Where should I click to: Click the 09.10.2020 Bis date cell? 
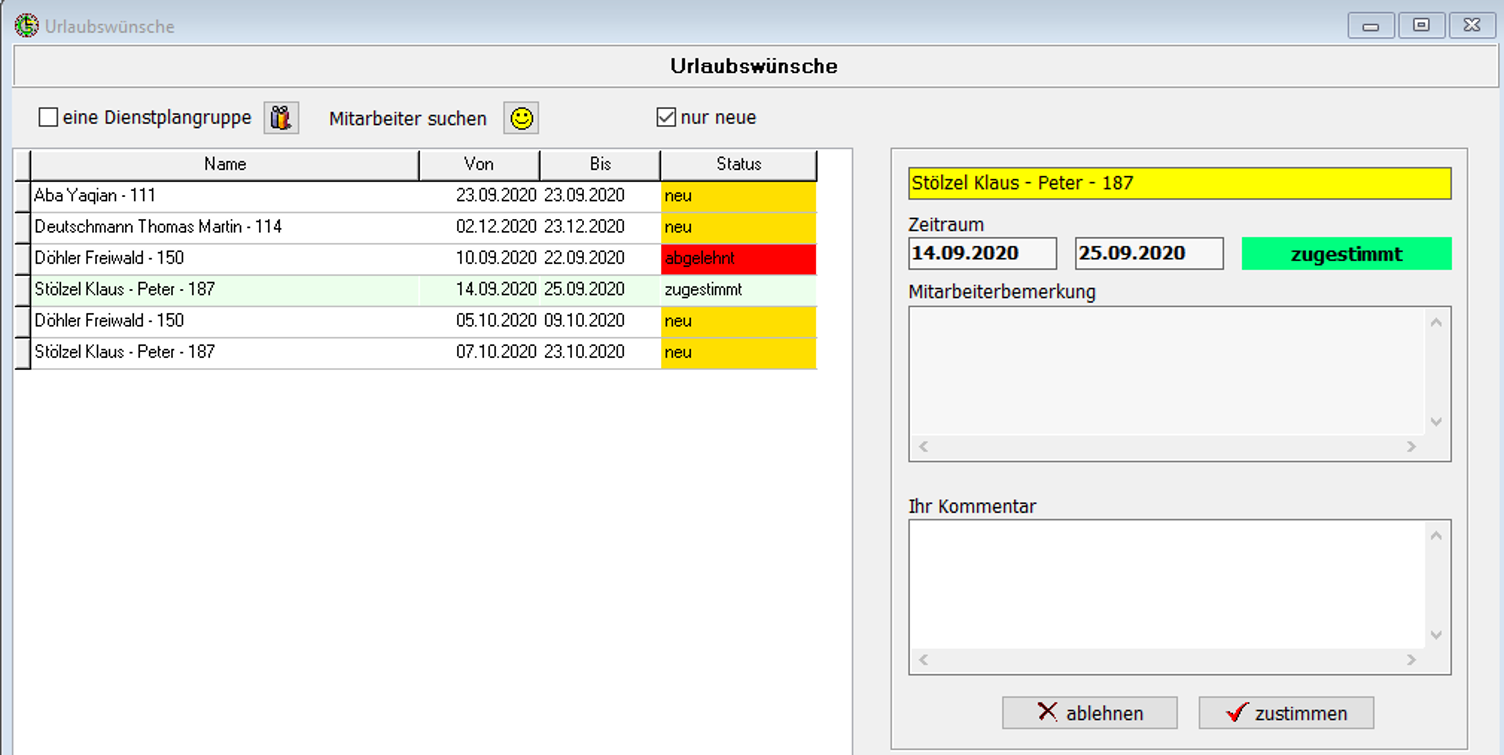pos(600,321)
